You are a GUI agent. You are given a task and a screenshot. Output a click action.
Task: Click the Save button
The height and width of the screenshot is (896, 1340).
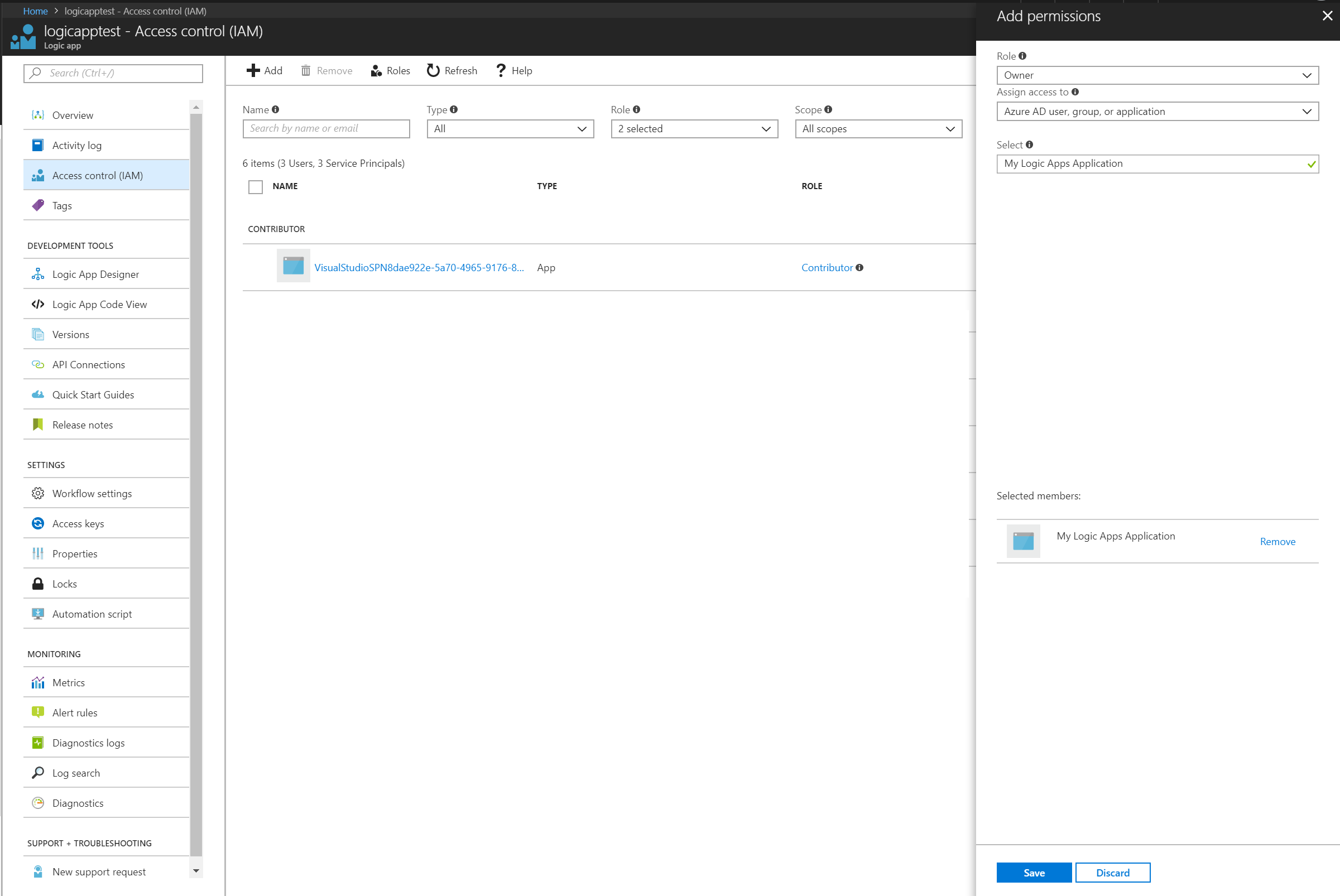(1034, 873)
